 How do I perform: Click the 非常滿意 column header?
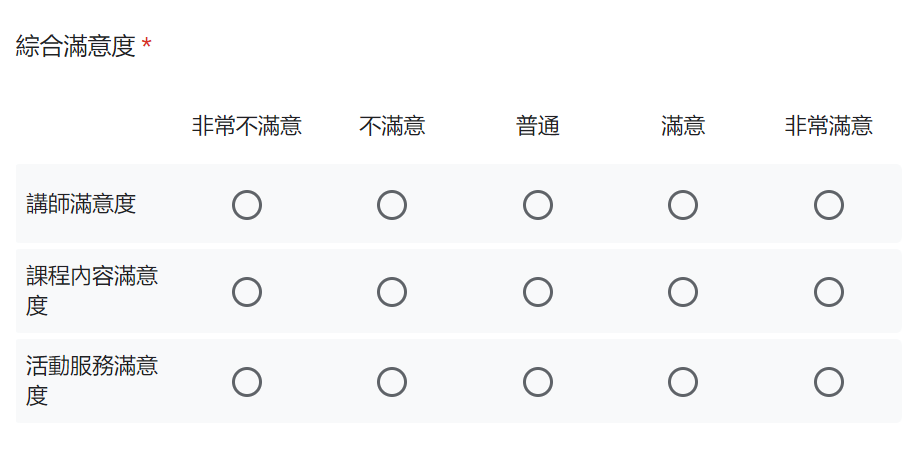(828, 126)
